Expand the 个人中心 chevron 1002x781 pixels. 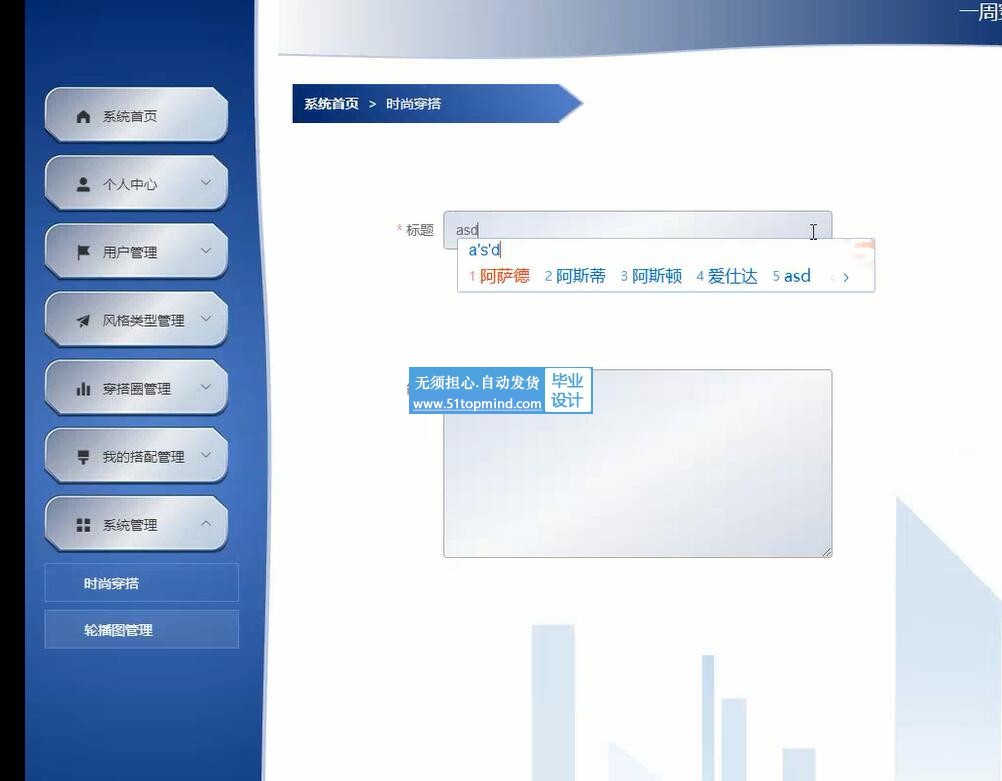206,183
